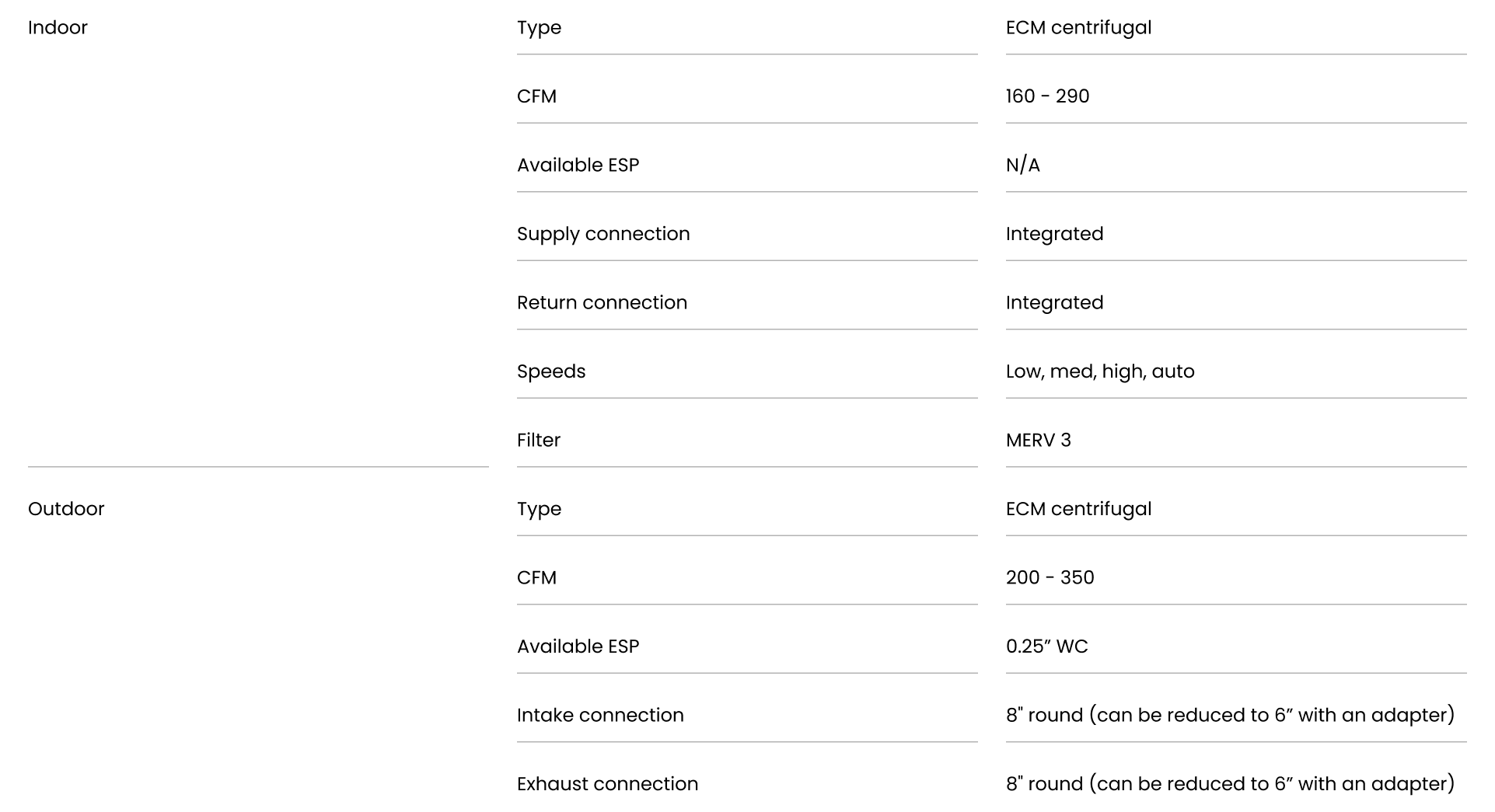This screenshot has height=812, width=1495.
Task: Click the 200 - 350 CFM value
Action: pyautogui.click(x=1050, y=577)
